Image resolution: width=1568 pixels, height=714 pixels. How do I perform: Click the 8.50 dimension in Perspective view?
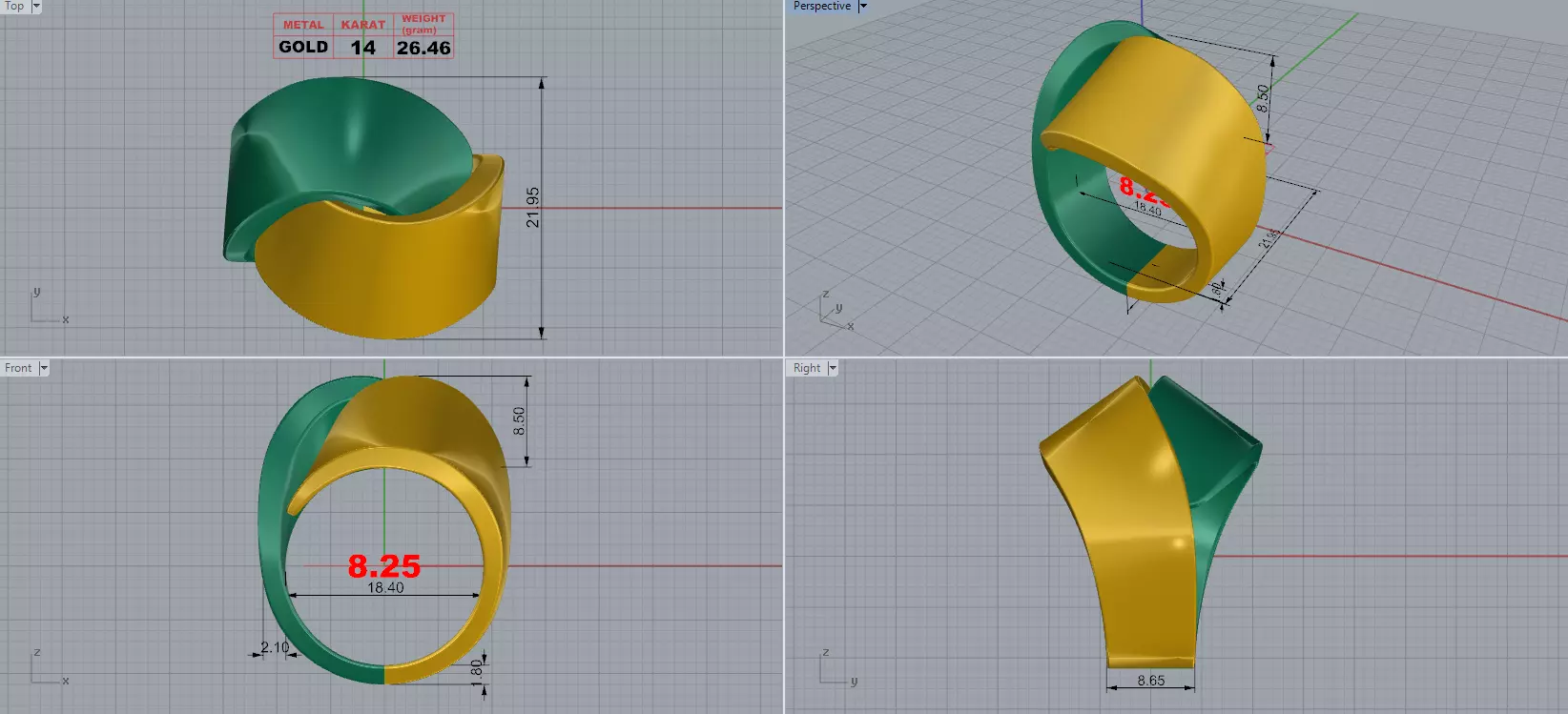pyautogui.click(x=1263, y=98)
